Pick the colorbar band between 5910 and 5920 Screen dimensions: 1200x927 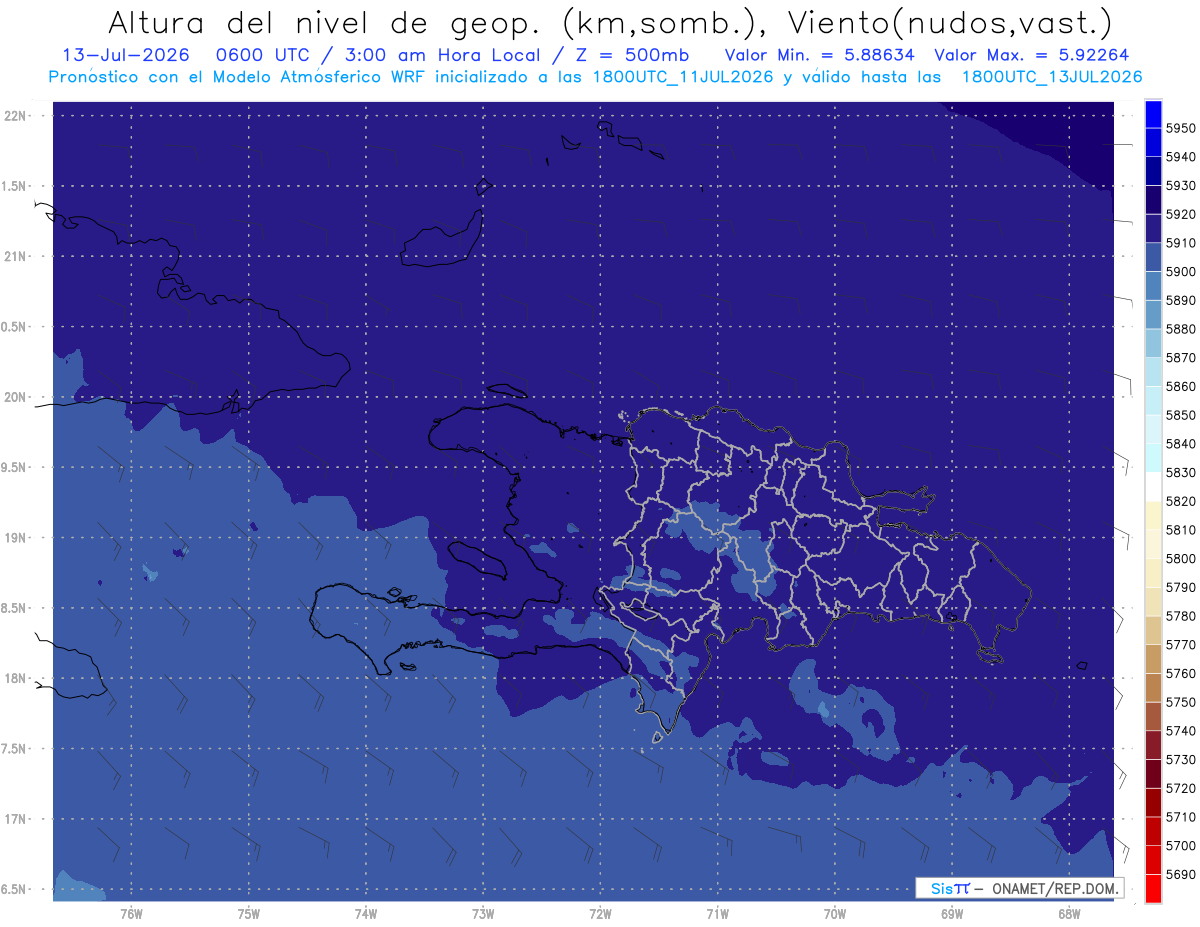tap(1153, 228)
